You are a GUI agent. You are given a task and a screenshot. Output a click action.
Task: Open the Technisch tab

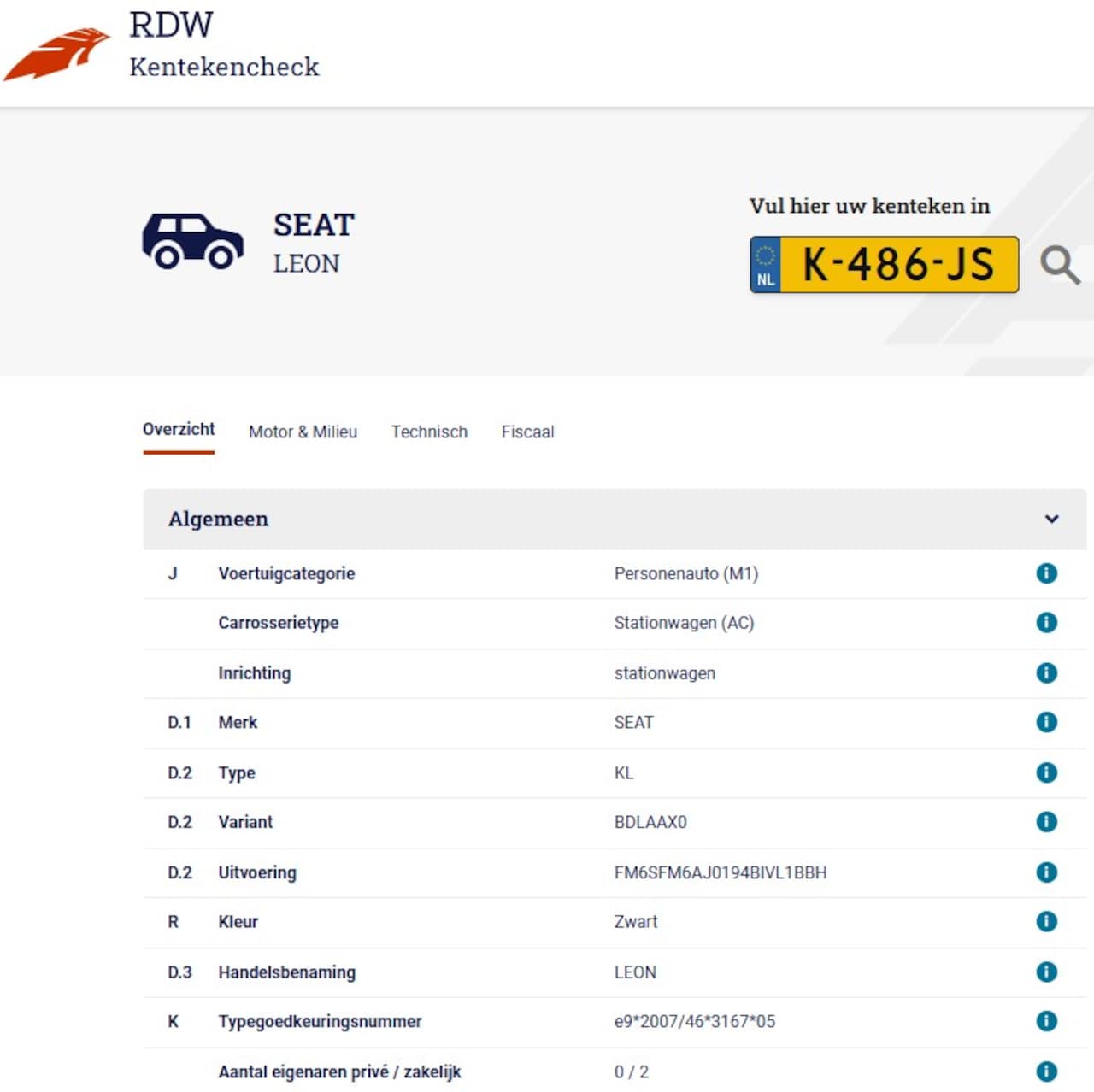click(429, 432)
